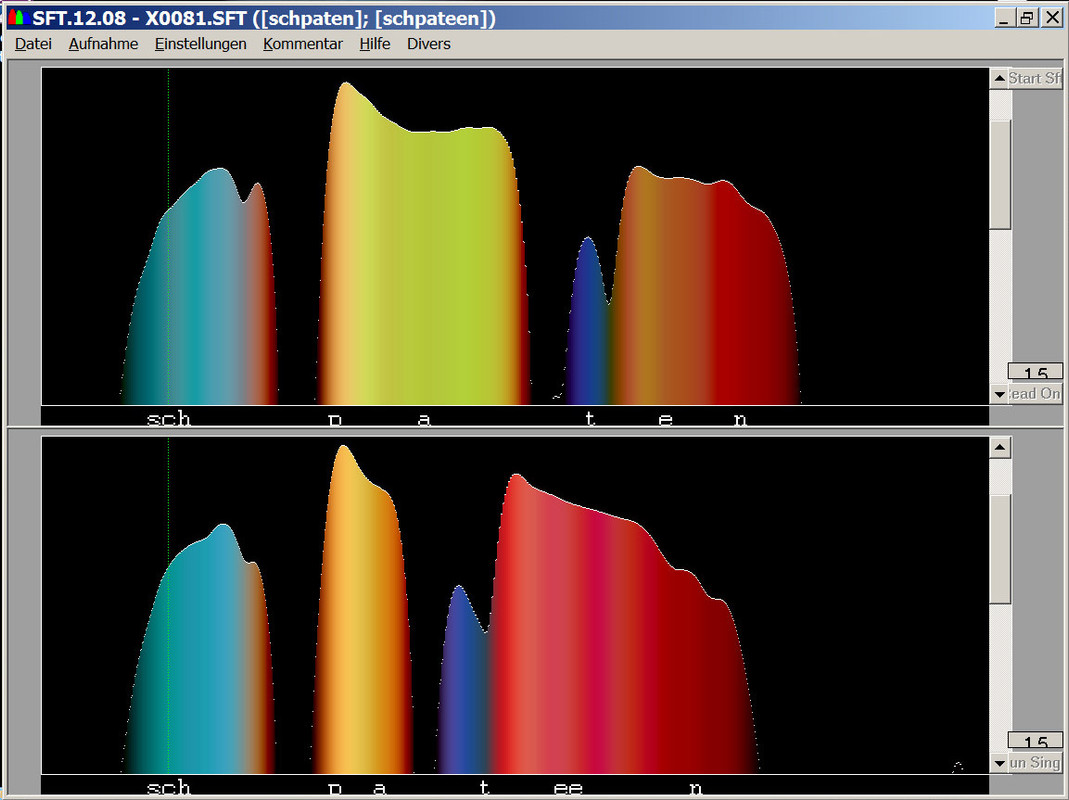Click the yellow-green 'a' peak in upper spectrogram
The image size is (1069, 800).
[x=424, y=266]
